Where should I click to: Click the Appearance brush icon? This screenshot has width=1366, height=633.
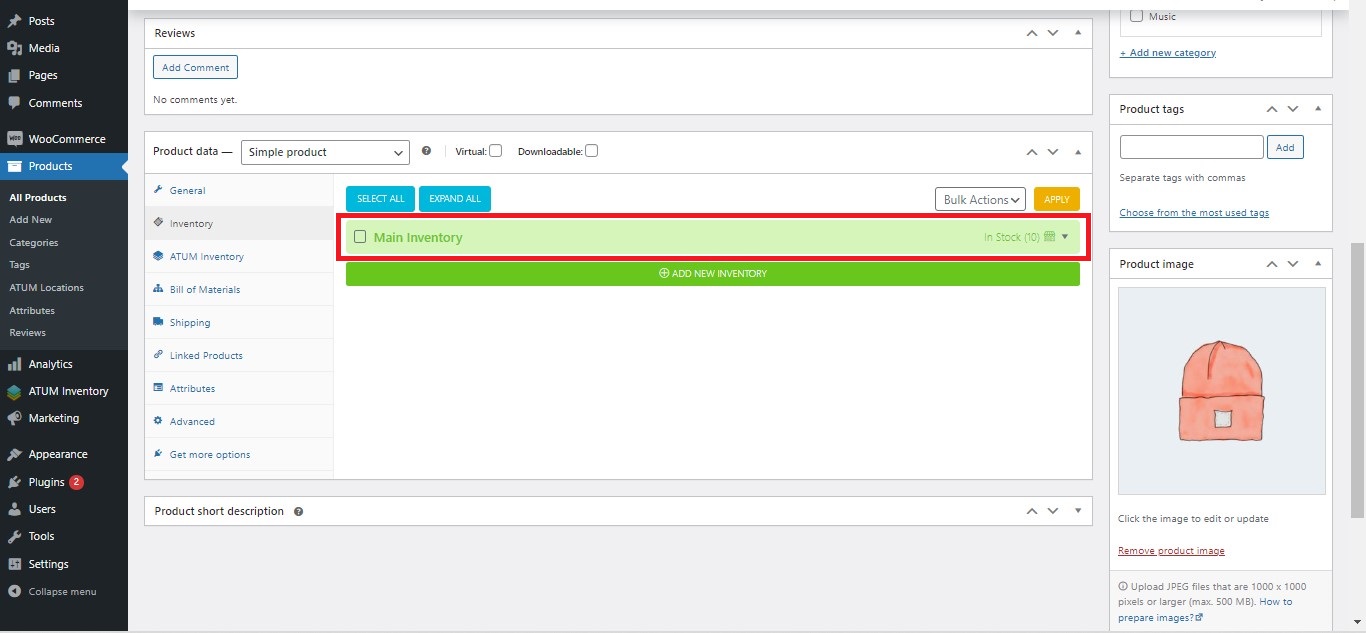(x=14, y=454)
